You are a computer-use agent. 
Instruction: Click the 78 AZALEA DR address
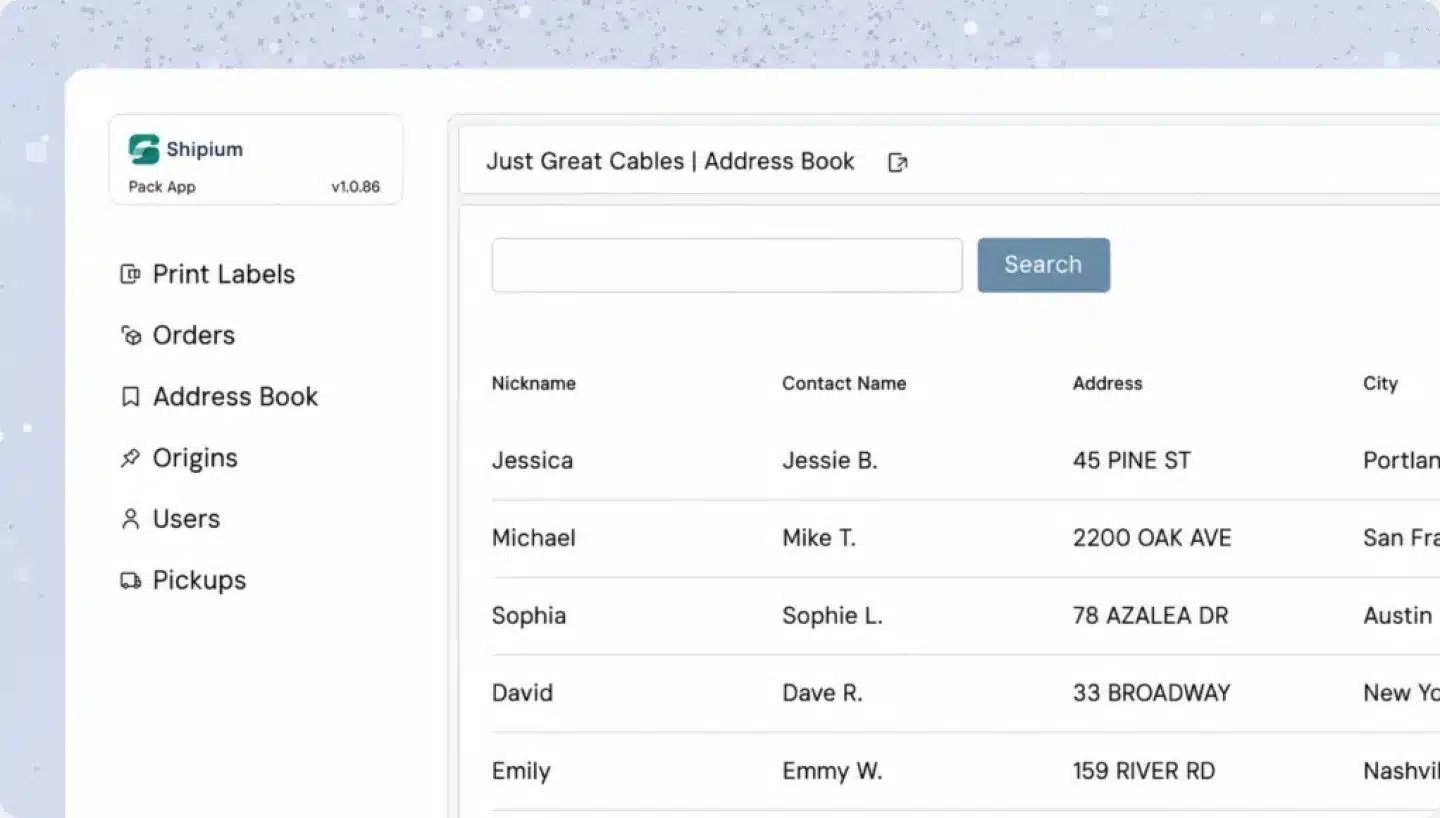pos(1150,615)
